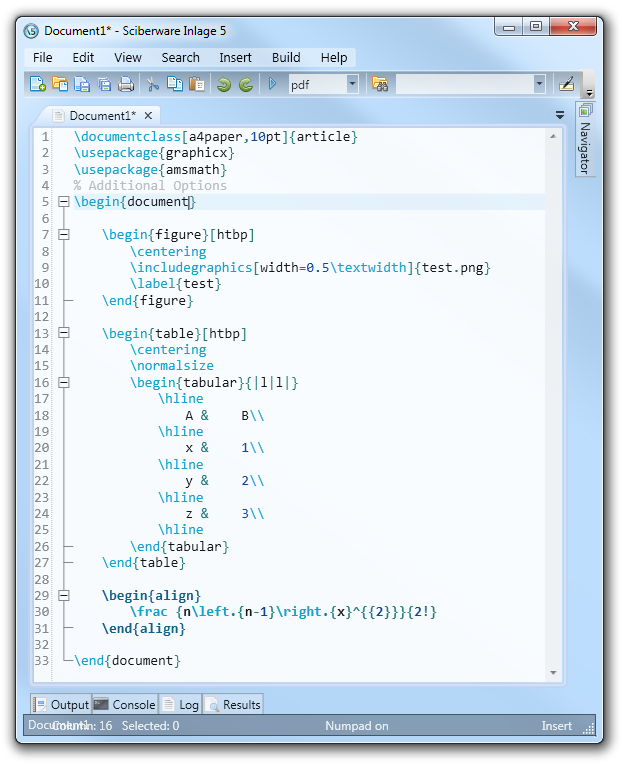Click the Print icon
Image resolution: width=622 pixels, height=765 pixels.
(126, 84)
